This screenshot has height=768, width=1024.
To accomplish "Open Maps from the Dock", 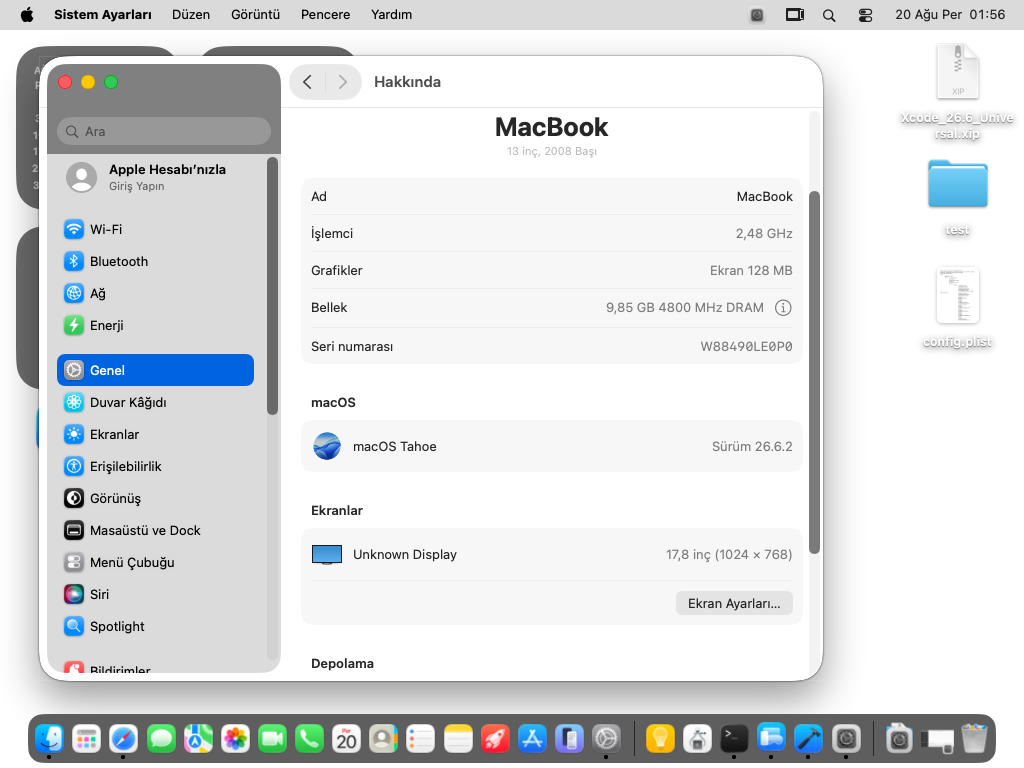I will point(198,739).
